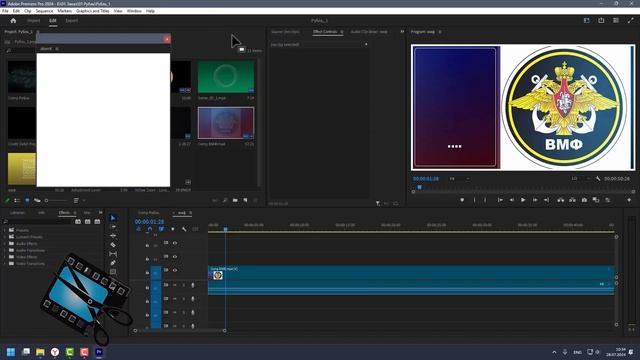
Task: Click the Extract button in the Program monitor
Action: tap(572, 200)
